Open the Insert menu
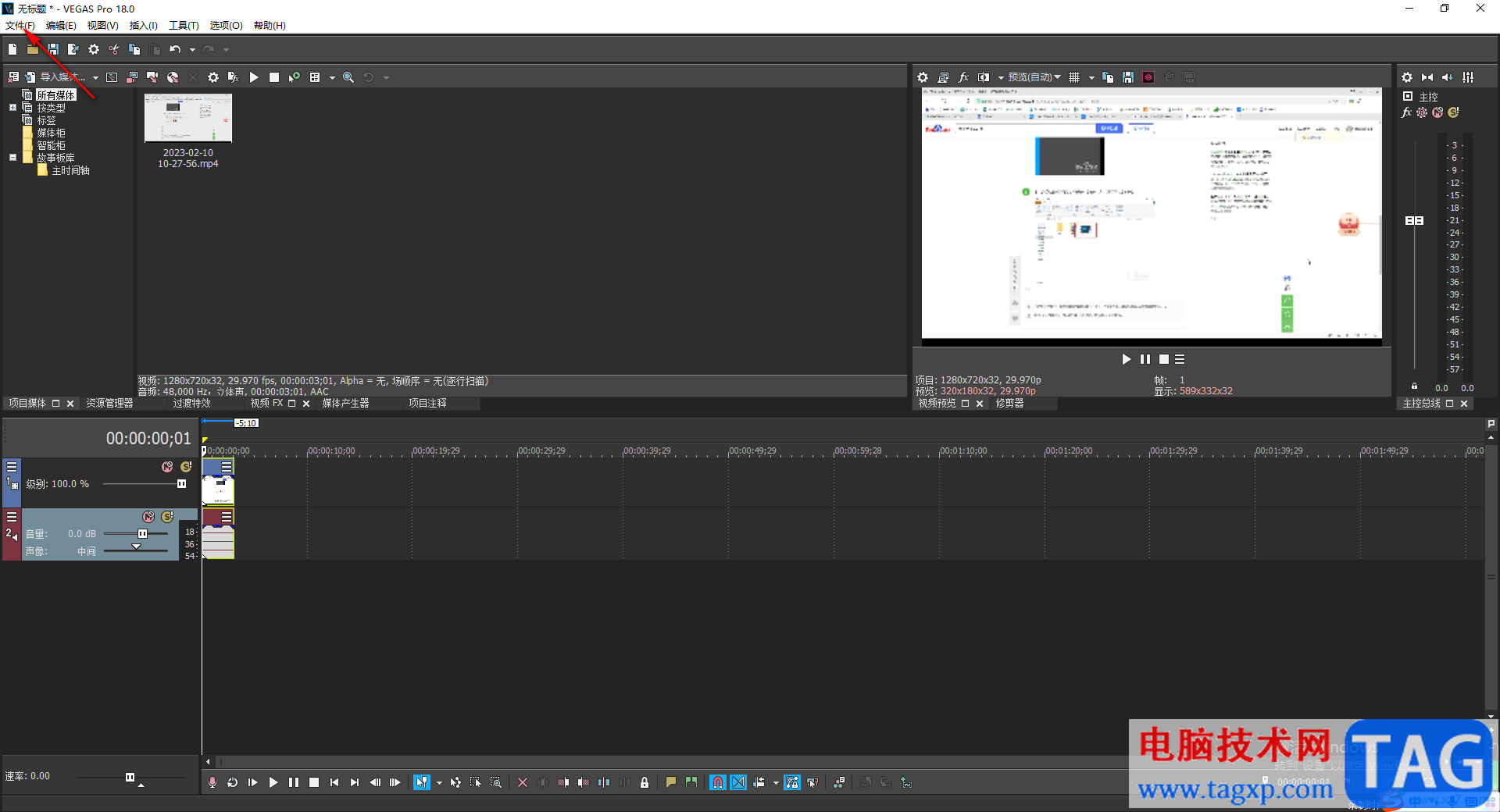The width and height of the screenshot is (1500, 812). [143, 26]
